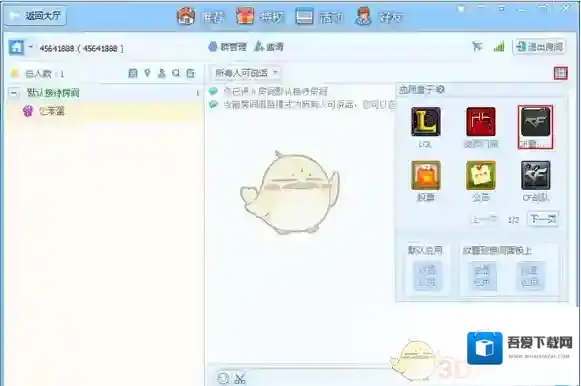The width and height of the screenshot is (581, 386).
Task: Open the tab with the blue card icon
Action: click(319, 17)
